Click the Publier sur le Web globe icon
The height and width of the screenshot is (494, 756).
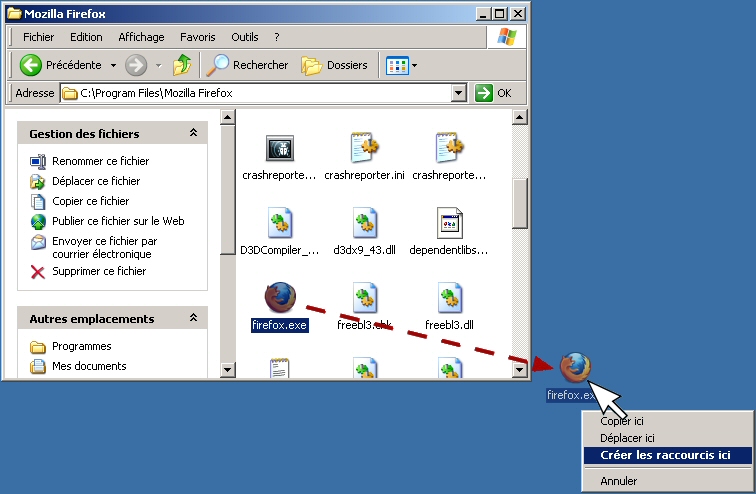tap(38, 221)
